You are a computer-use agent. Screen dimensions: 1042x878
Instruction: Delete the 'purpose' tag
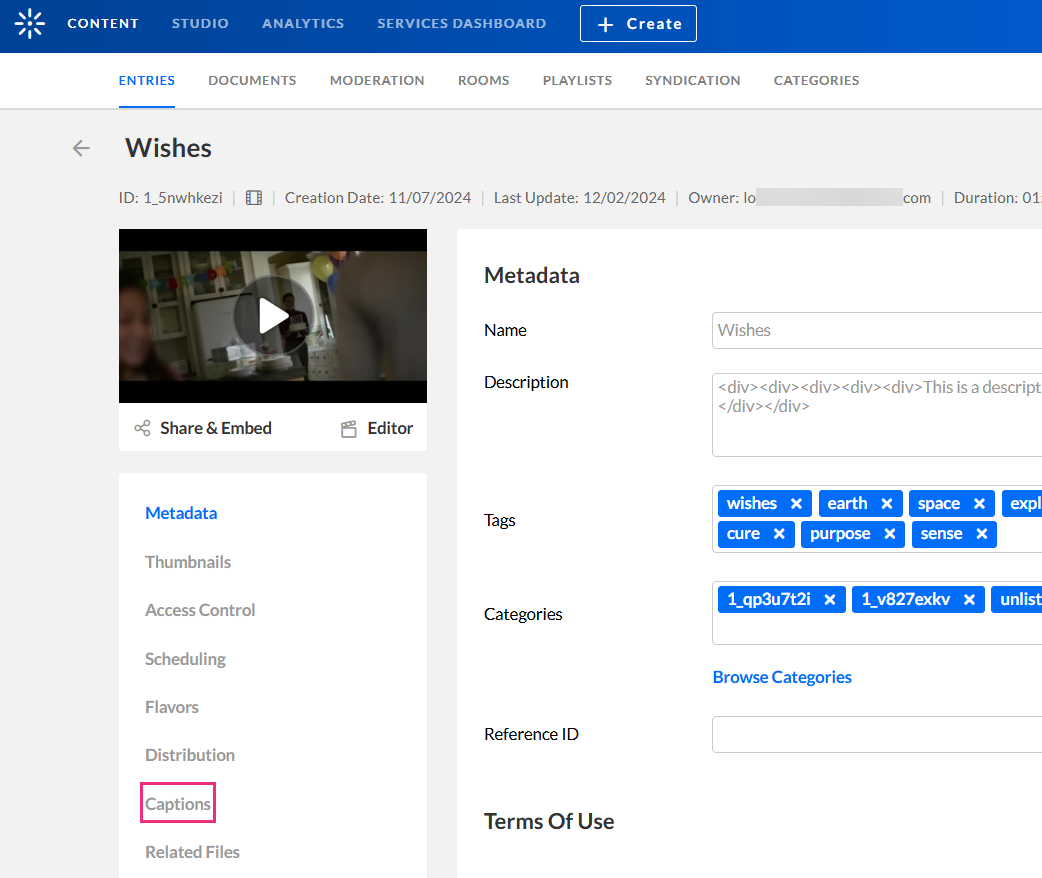(889, 534)
